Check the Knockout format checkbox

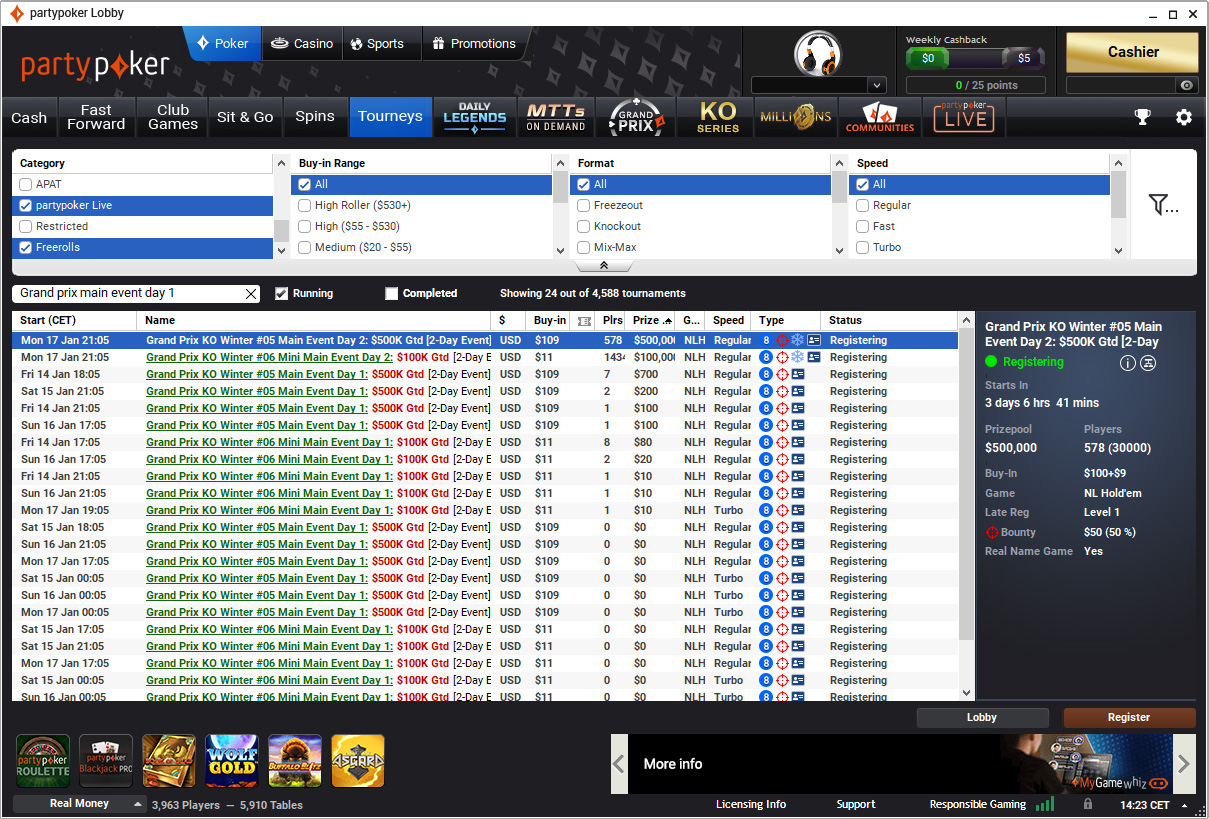click(584, 226)
